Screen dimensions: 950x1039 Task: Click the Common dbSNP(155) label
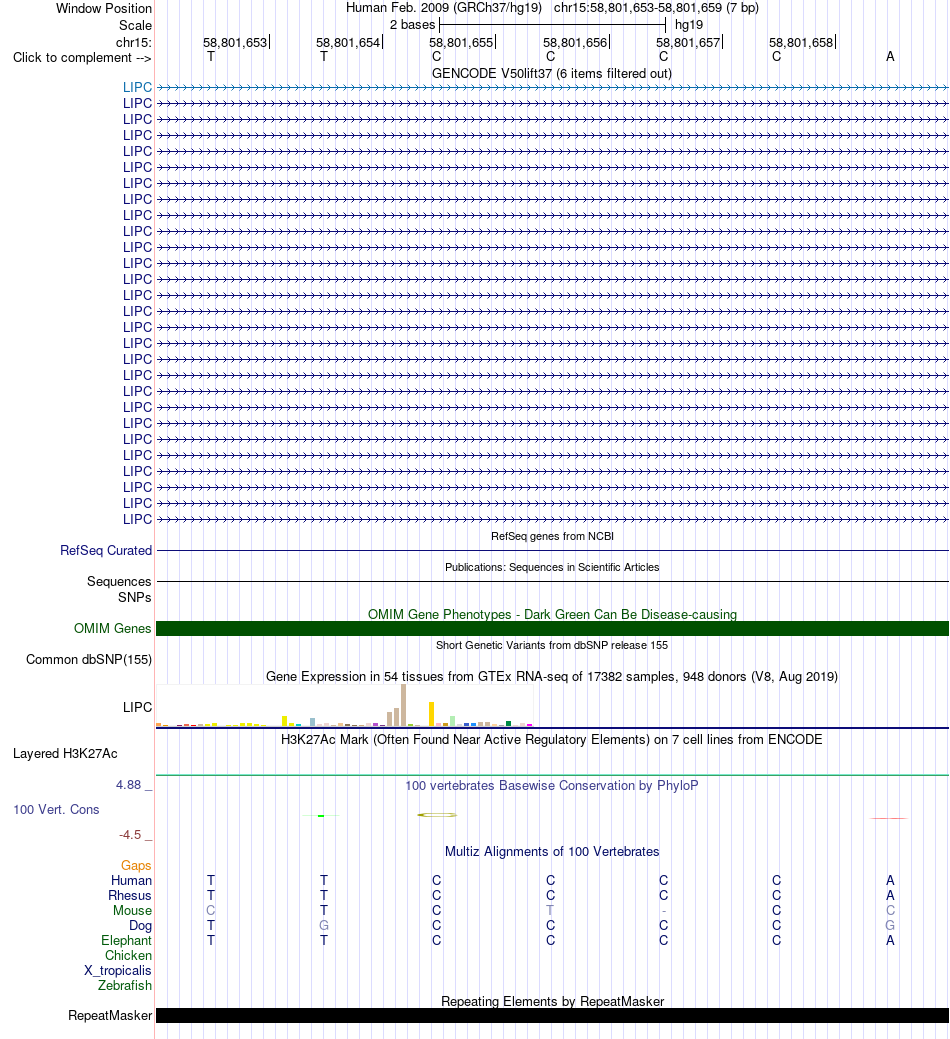89,660
